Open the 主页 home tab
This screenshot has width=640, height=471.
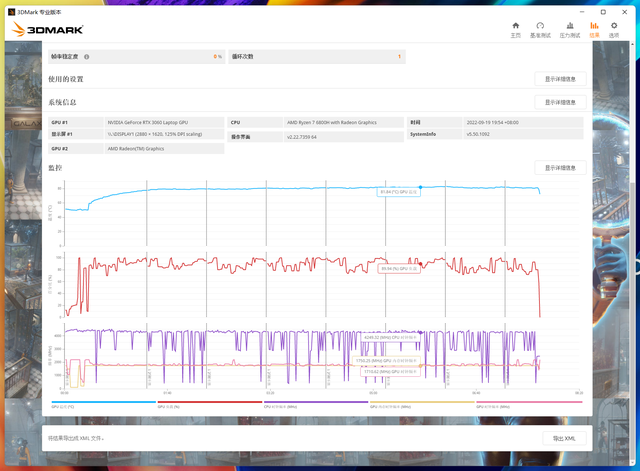click(x=516, y=30)
